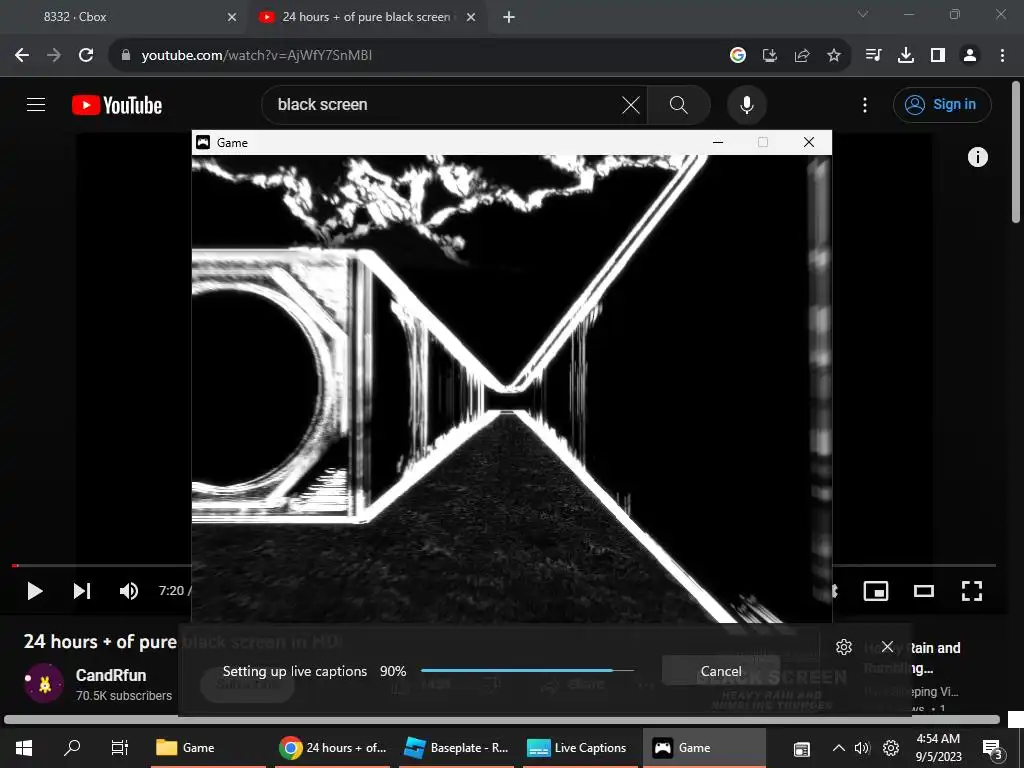Open Chrome tab search chevron
This screenshot has width=1024, height=768.
(x=863, y=14)
